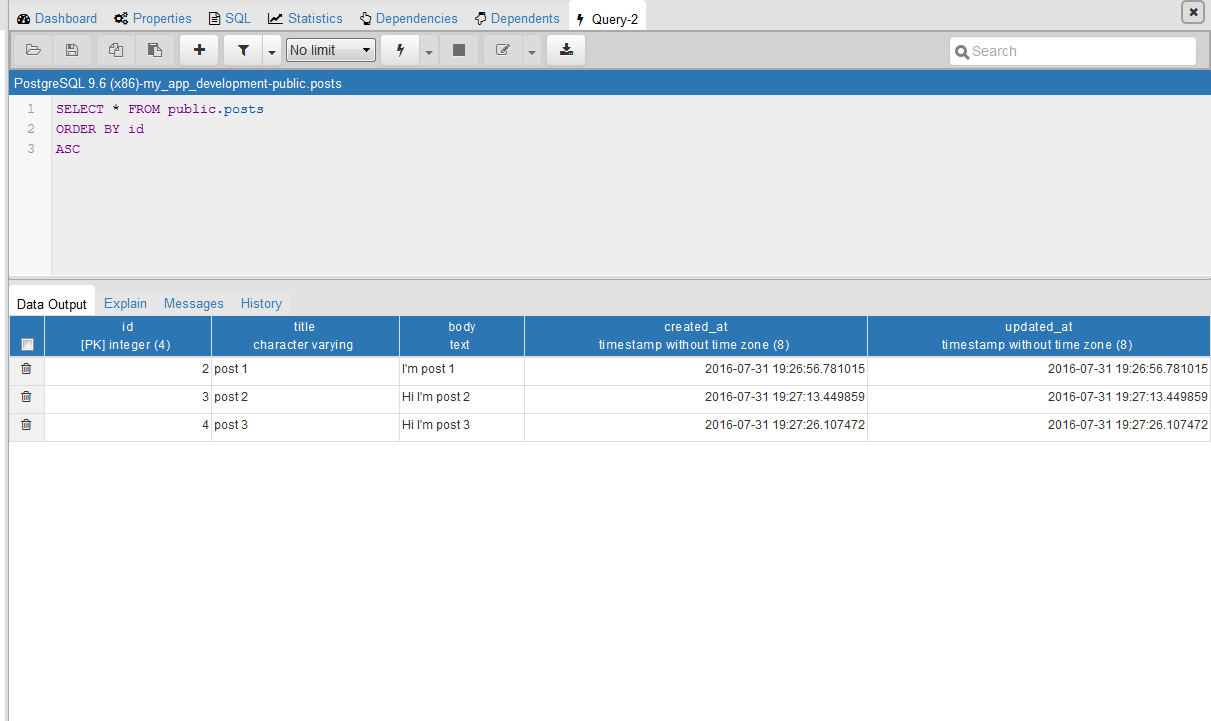Open the History tab in Data Output
This screenshot has height=721, width=1211.
(260, 303)
